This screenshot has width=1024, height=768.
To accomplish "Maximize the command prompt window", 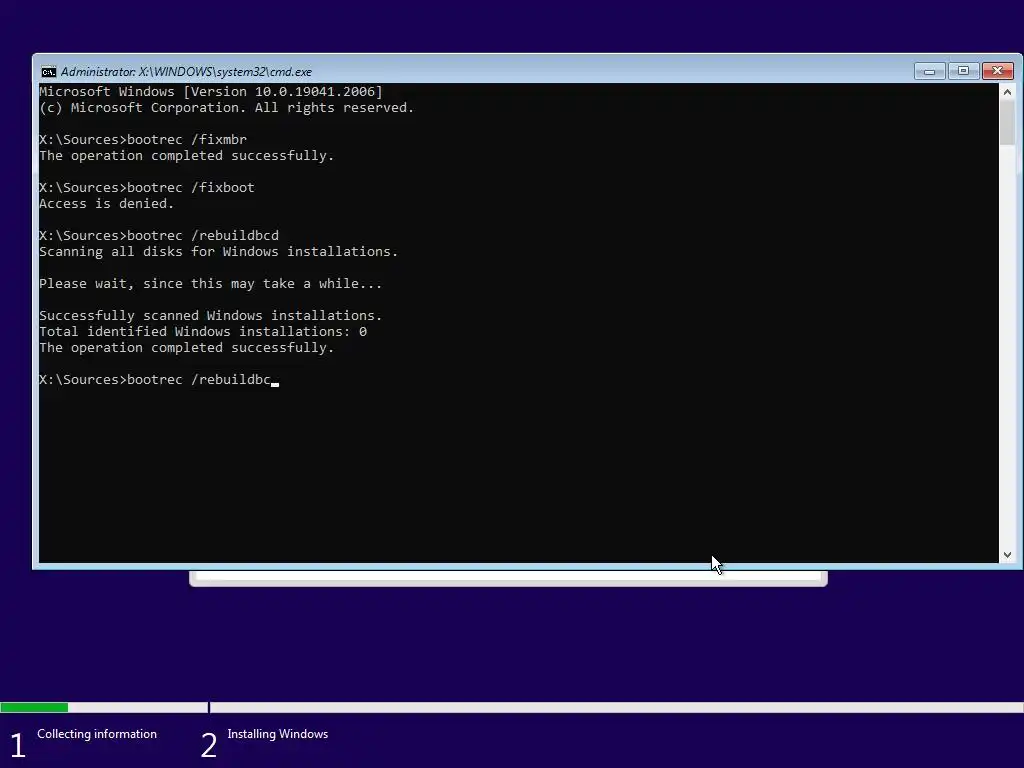I will pyautogui.click(x=963, y=71).
